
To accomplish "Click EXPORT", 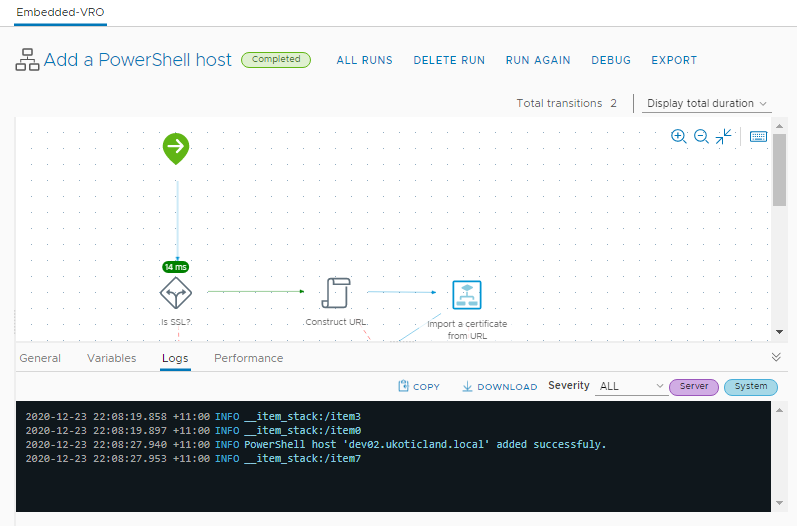I will (x=674, y=60).
